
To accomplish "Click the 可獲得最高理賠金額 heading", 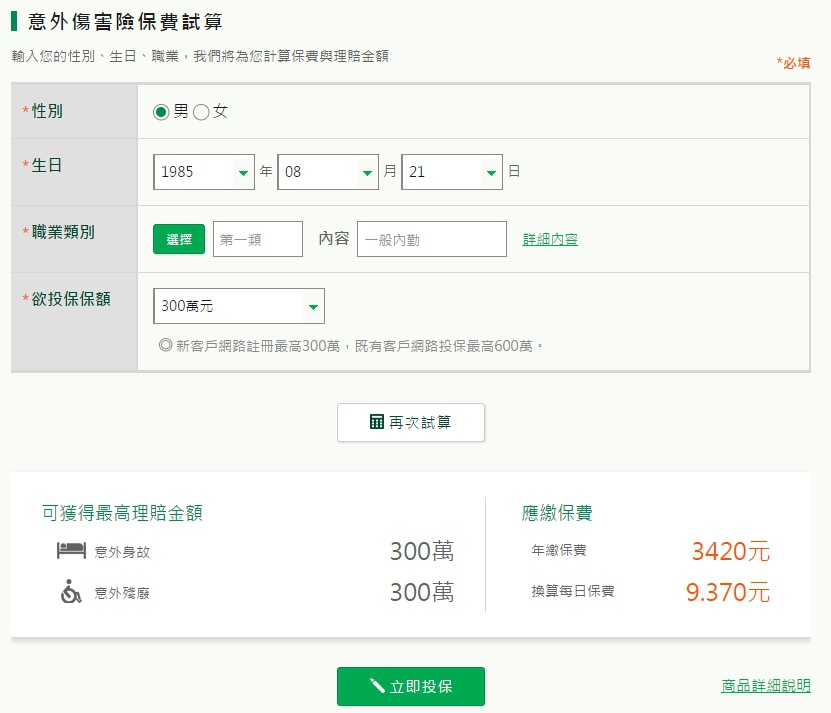I will [122, 513].
